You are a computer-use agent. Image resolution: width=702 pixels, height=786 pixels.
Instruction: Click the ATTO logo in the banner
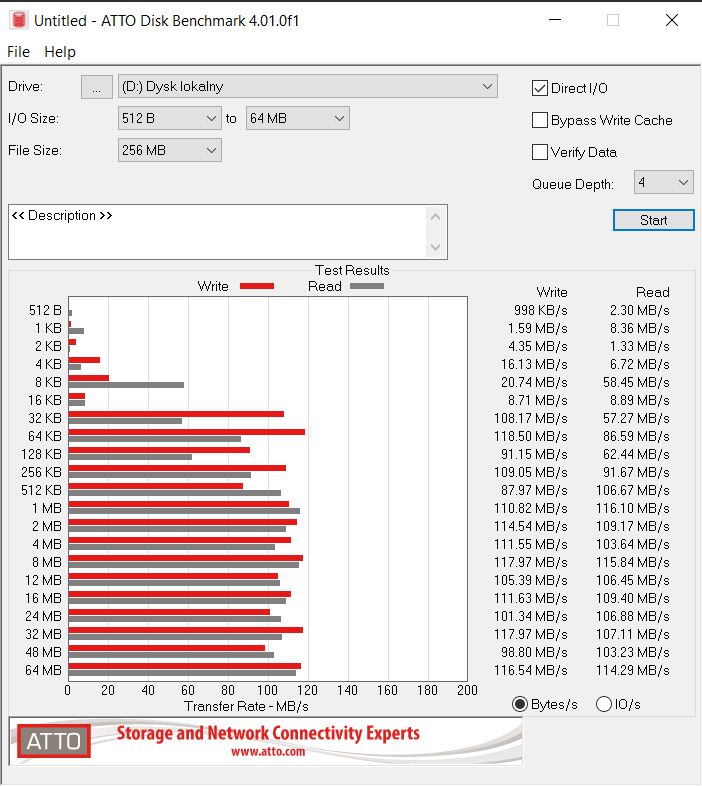[x=53, y=742]
